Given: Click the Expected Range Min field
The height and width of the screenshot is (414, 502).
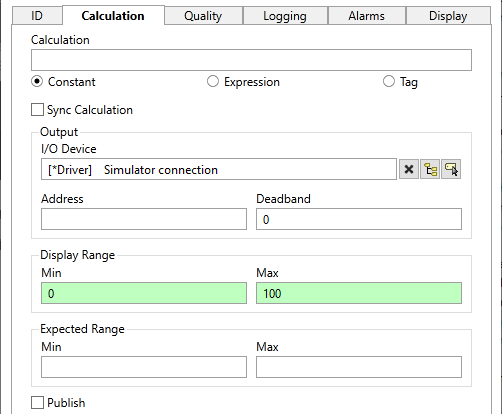Looking at the screenshot, I should (x=144, y=367).
